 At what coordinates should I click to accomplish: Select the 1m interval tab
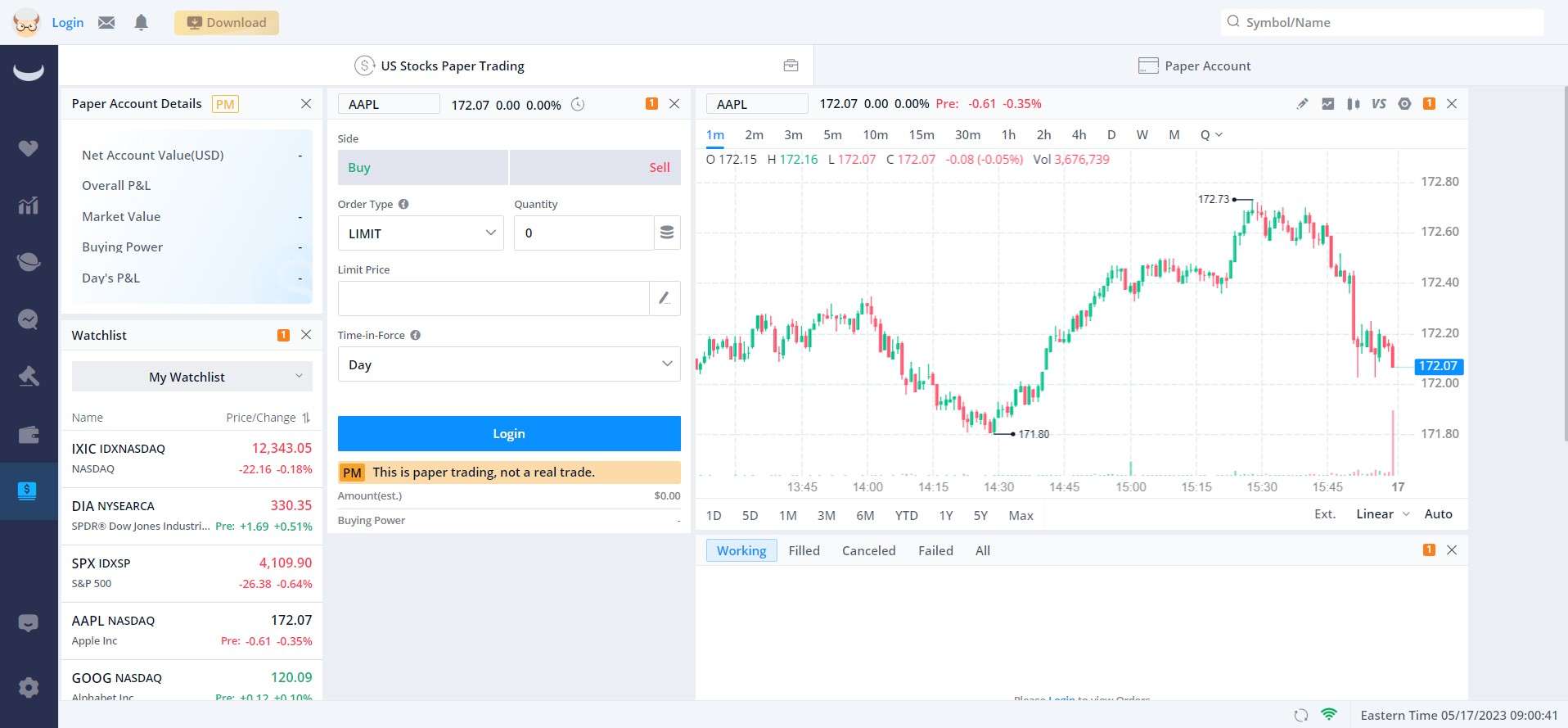point(715,135)
